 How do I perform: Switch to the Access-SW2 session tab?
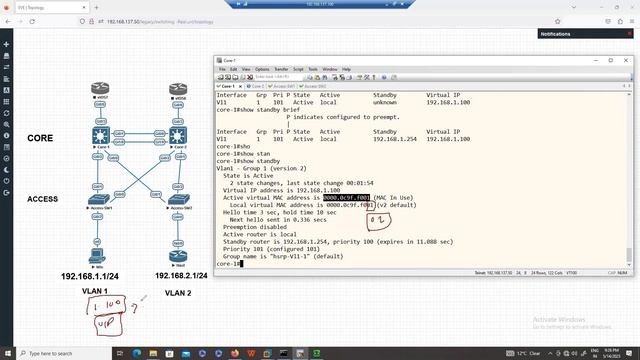coord(313,87)
